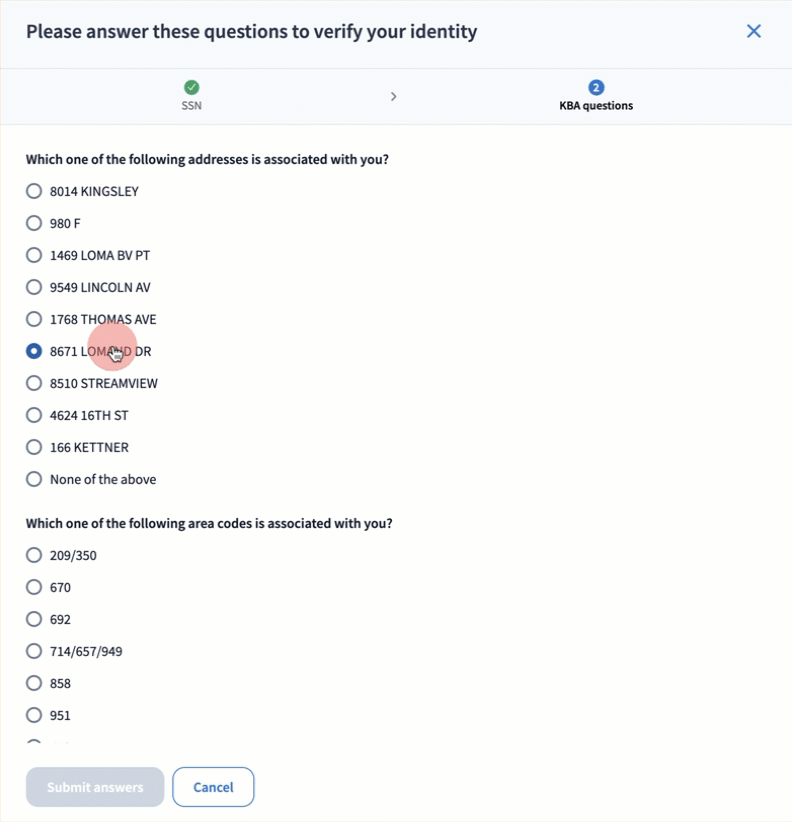The width and height of the screenshot is (792, 822).
Task: Pick the 9549 LINCOLN AV address
Action: pos(34,287)
